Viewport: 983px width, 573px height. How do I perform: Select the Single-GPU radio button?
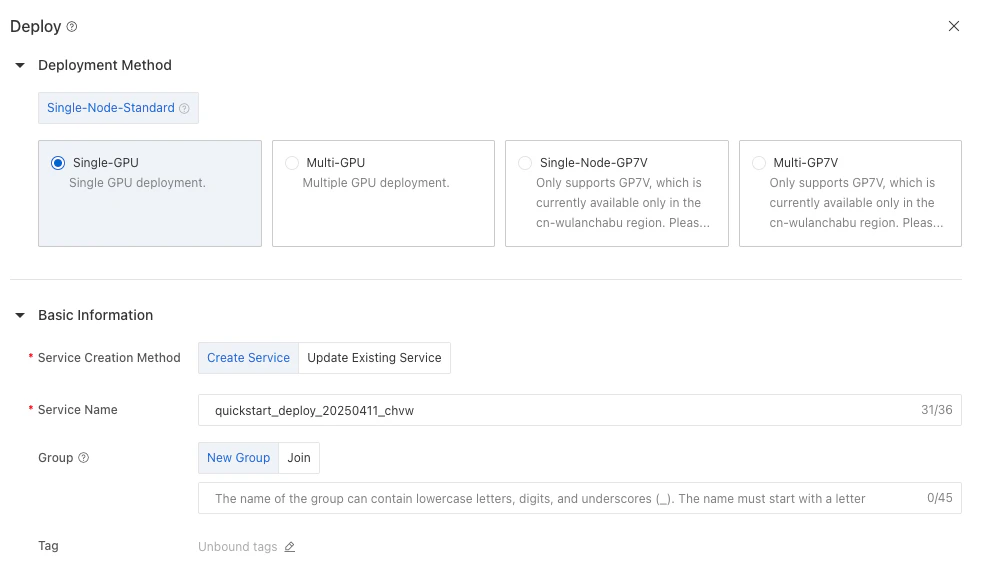pos(58,163)
